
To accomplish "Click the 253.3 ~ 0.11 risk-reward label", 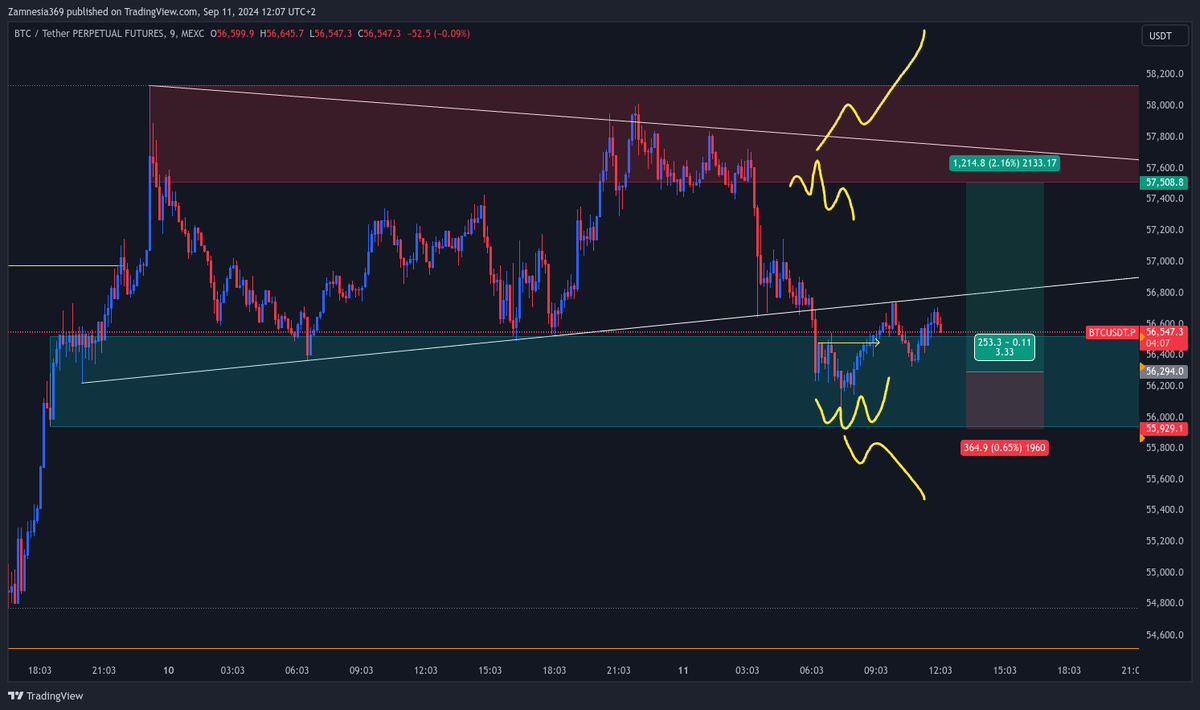I will [1005, 346].
